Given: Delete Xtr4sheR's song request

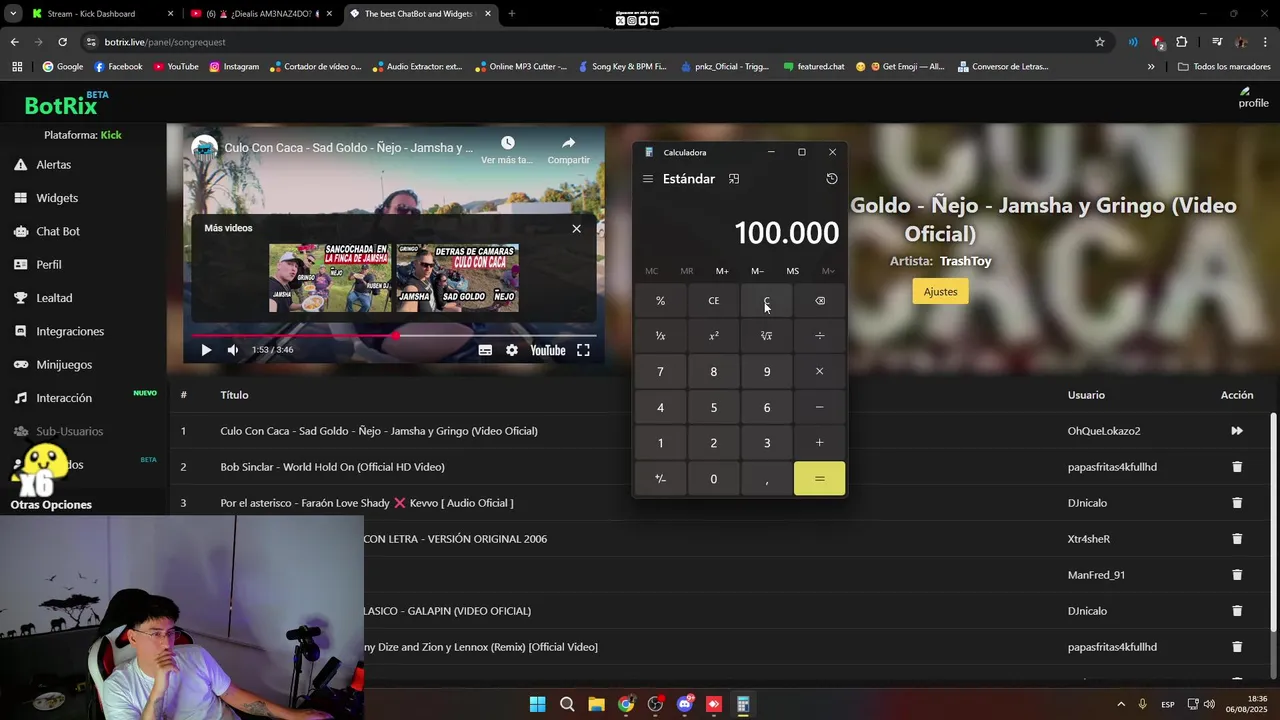Looking at the screenshot, I should click(1237, 539).
